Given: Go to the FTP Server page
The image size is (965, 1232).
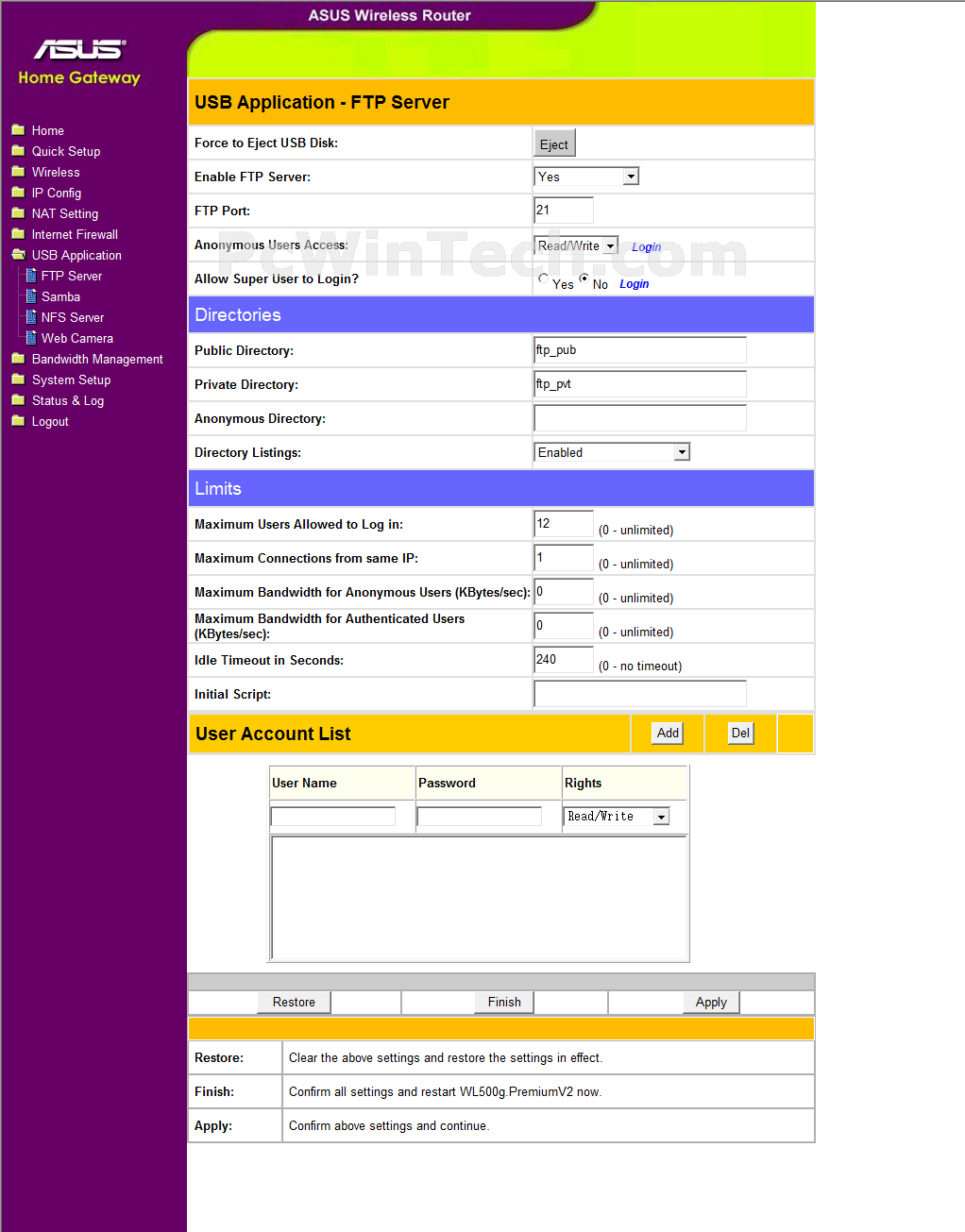Looking at the screenshot, I should point(72,276).
